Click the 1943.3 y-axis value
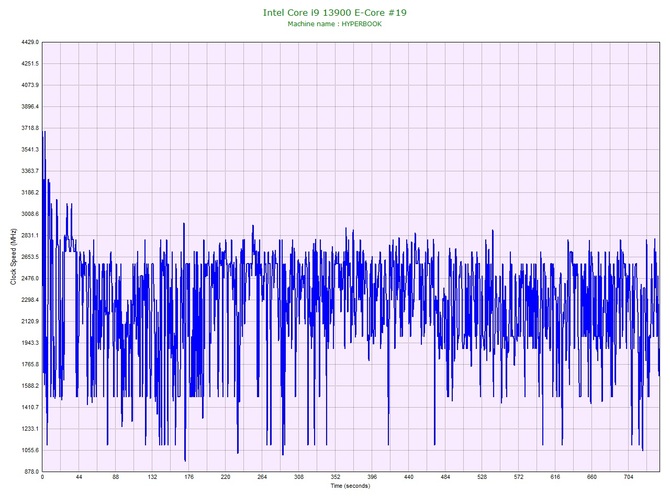 tap(30, 343)
